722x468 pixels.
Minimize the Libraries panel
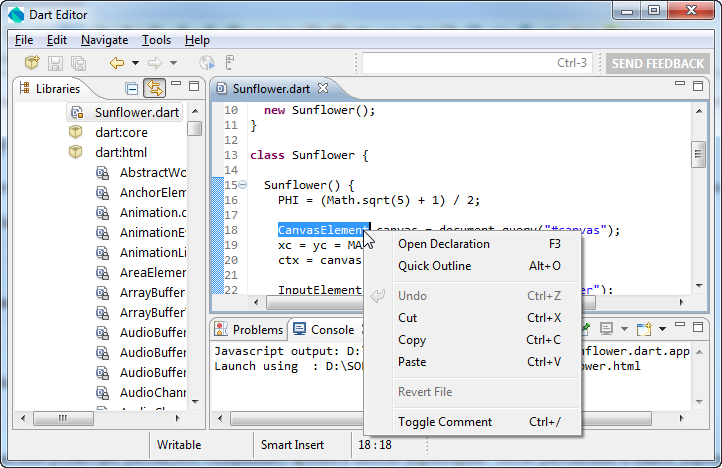[x=176, y=84]
